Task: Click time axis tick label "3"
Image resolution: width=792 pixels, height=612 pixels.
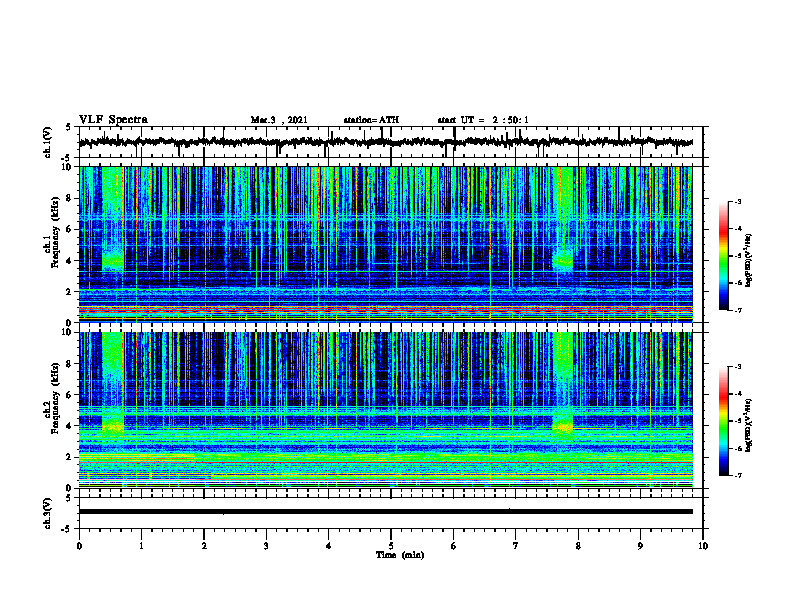Action: (266, 546)
